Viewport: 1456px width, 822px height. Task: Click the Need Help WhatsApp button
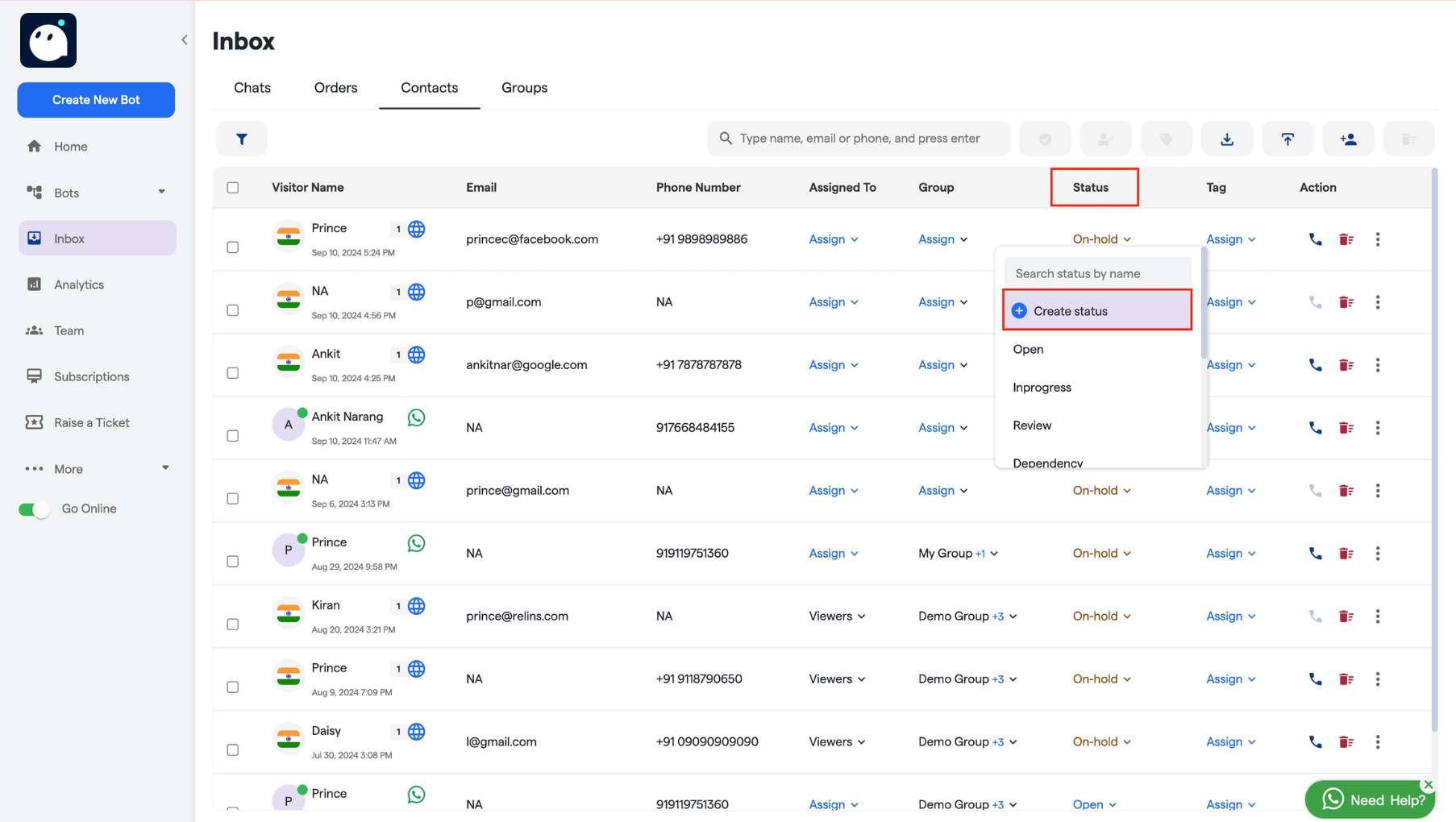[1370, 799]
